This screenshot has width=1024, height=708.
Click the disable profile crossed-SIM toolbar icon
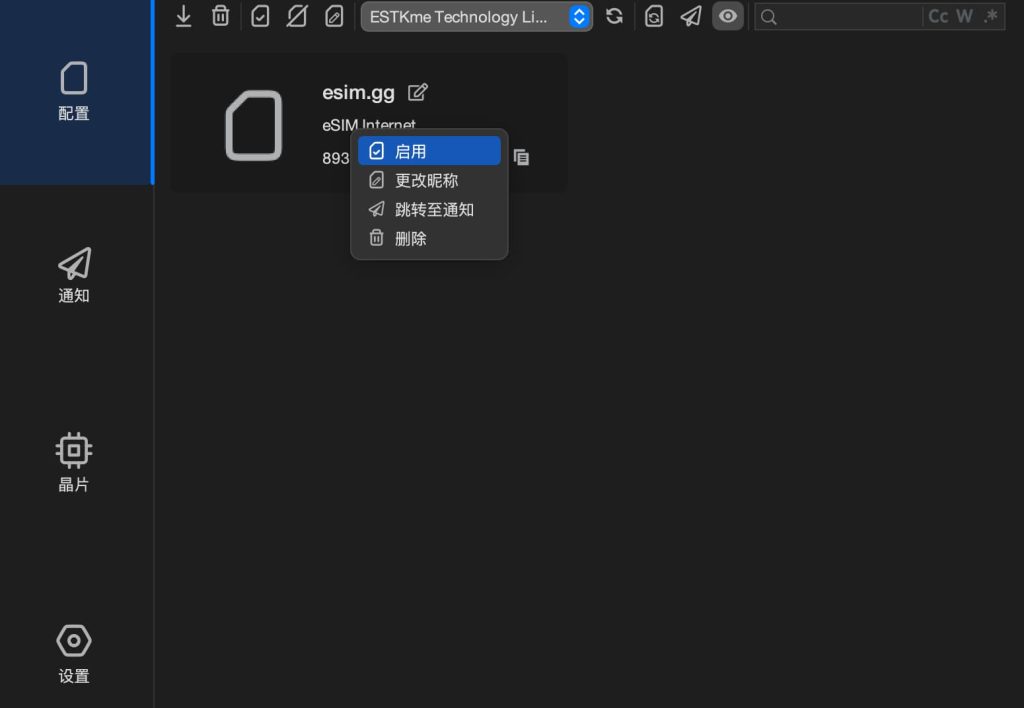(x=297, y=16)
